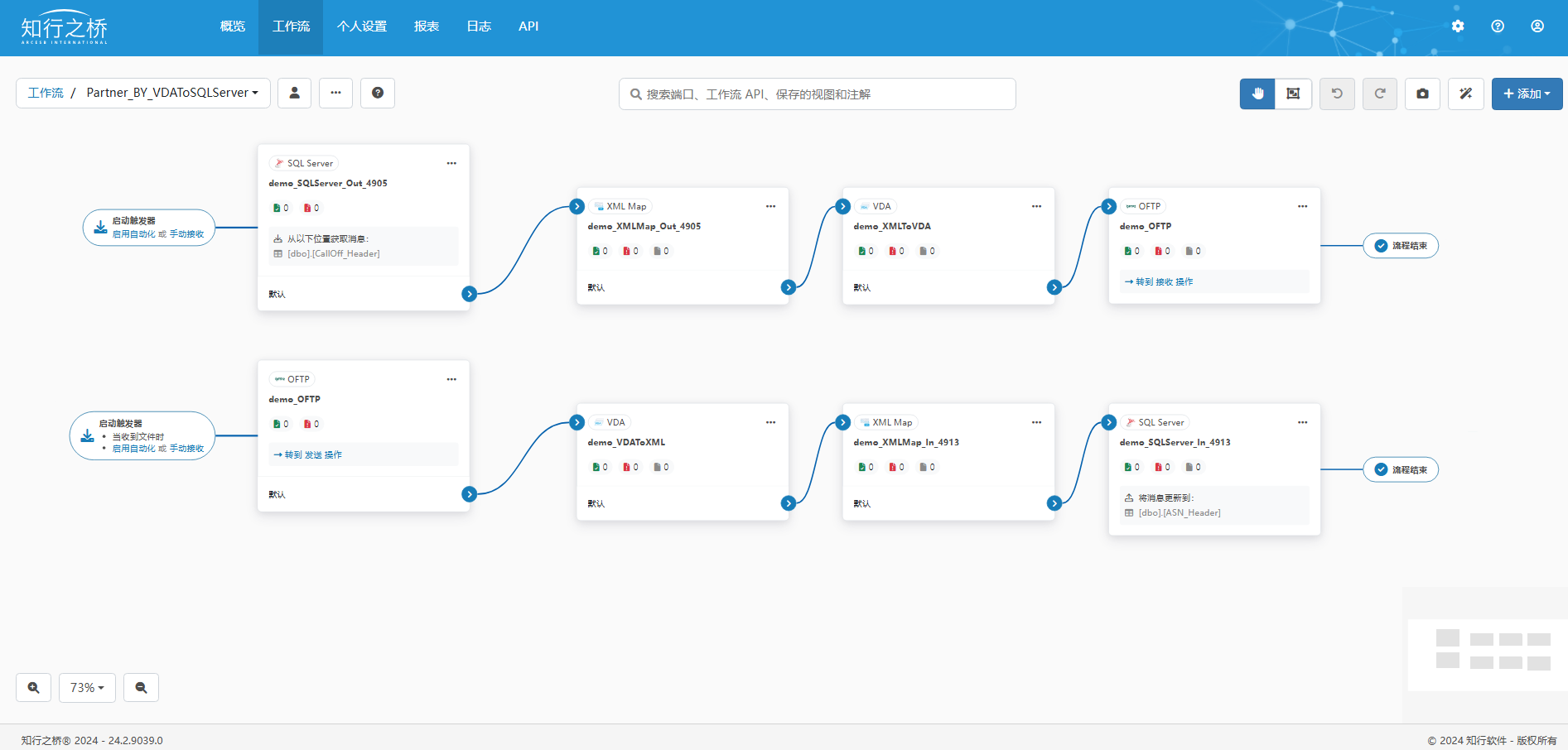Click output port arrow of demo_VDAToXML
Image resolution: width=1568 pixels, height=750 pixels.
789,503
